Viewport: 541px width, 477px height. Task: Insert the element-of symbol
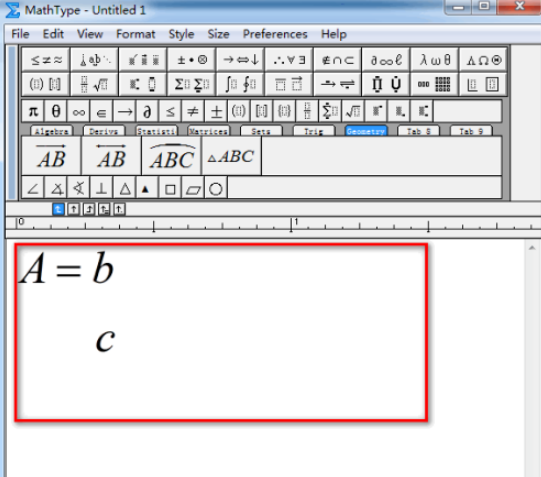101,111
